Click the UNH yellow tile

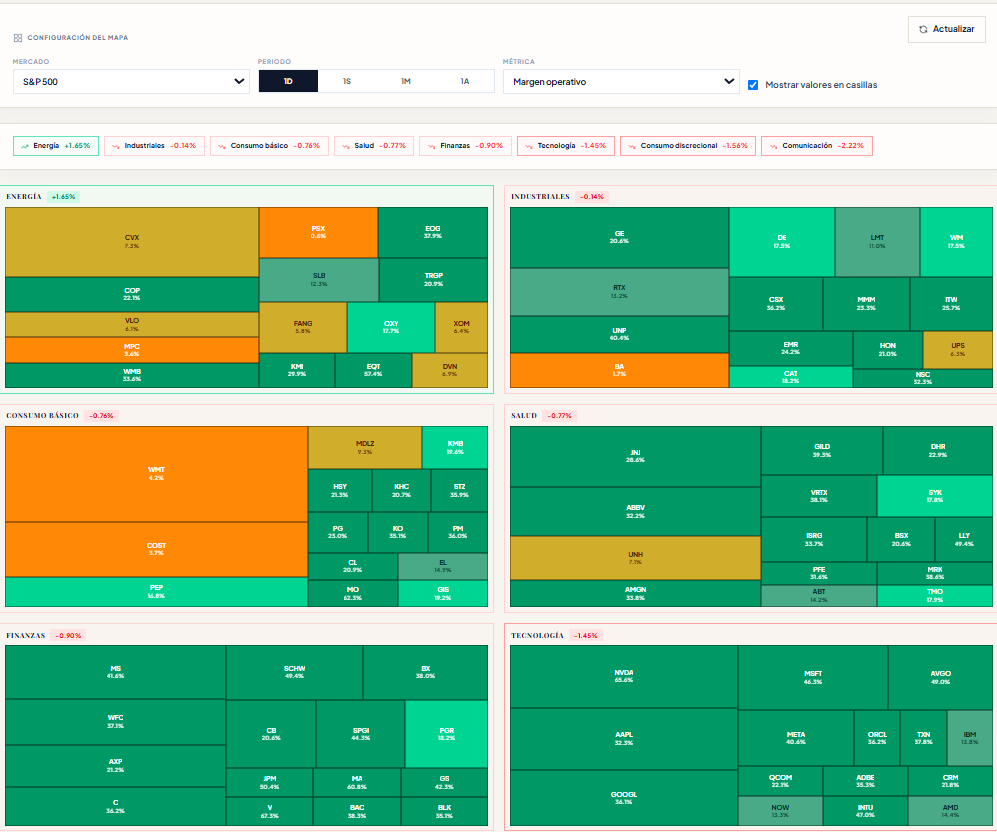pos(635,558)
